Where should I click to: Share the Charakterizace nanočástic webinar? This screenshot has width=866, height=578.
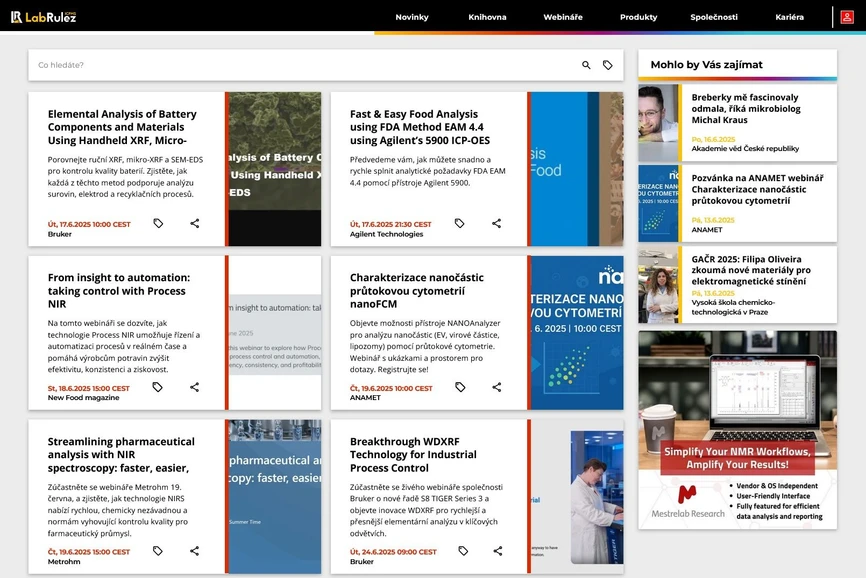pos(497,387)
